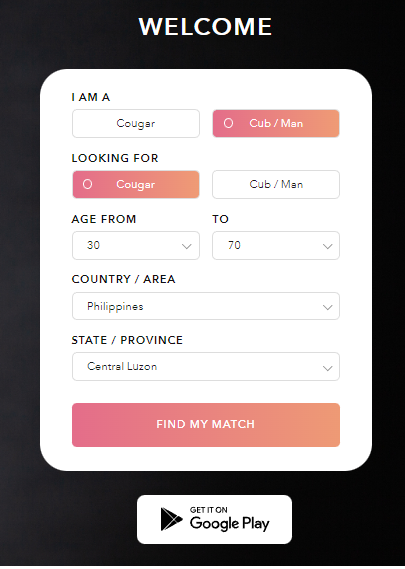Choose Cub / Man under LOOKING FOR
This screenshot has width=405, height=569.
point(276,184)
